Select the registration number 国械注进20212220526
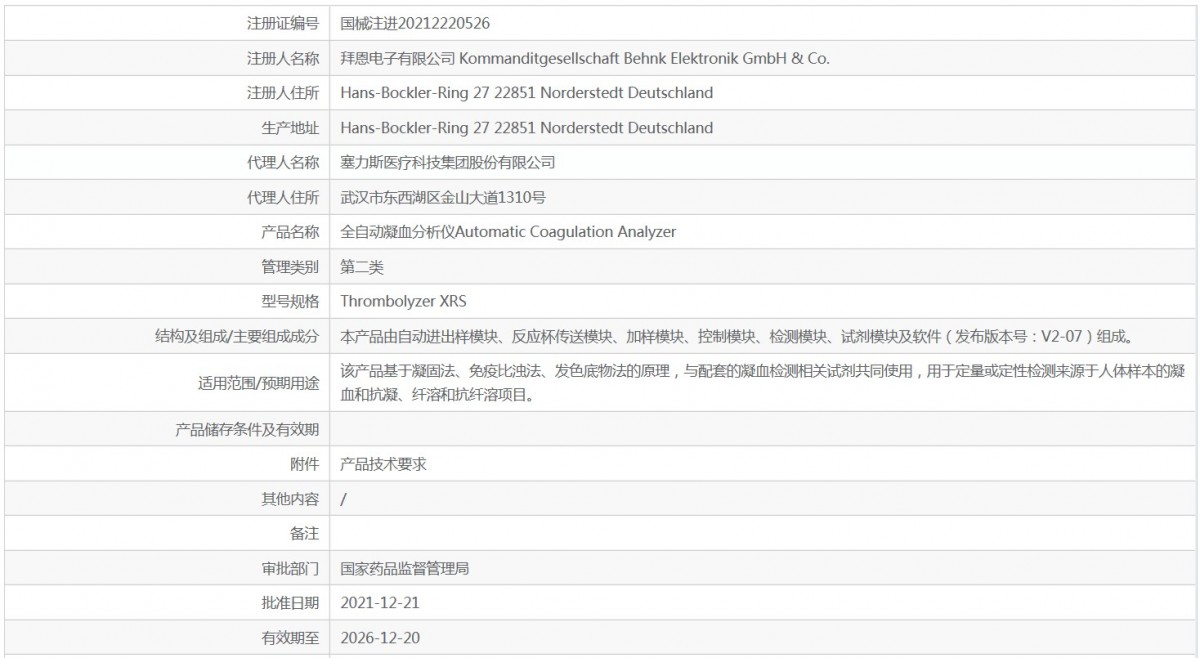The height and width of the screenshot is (658, 1200). click(415, 23)
